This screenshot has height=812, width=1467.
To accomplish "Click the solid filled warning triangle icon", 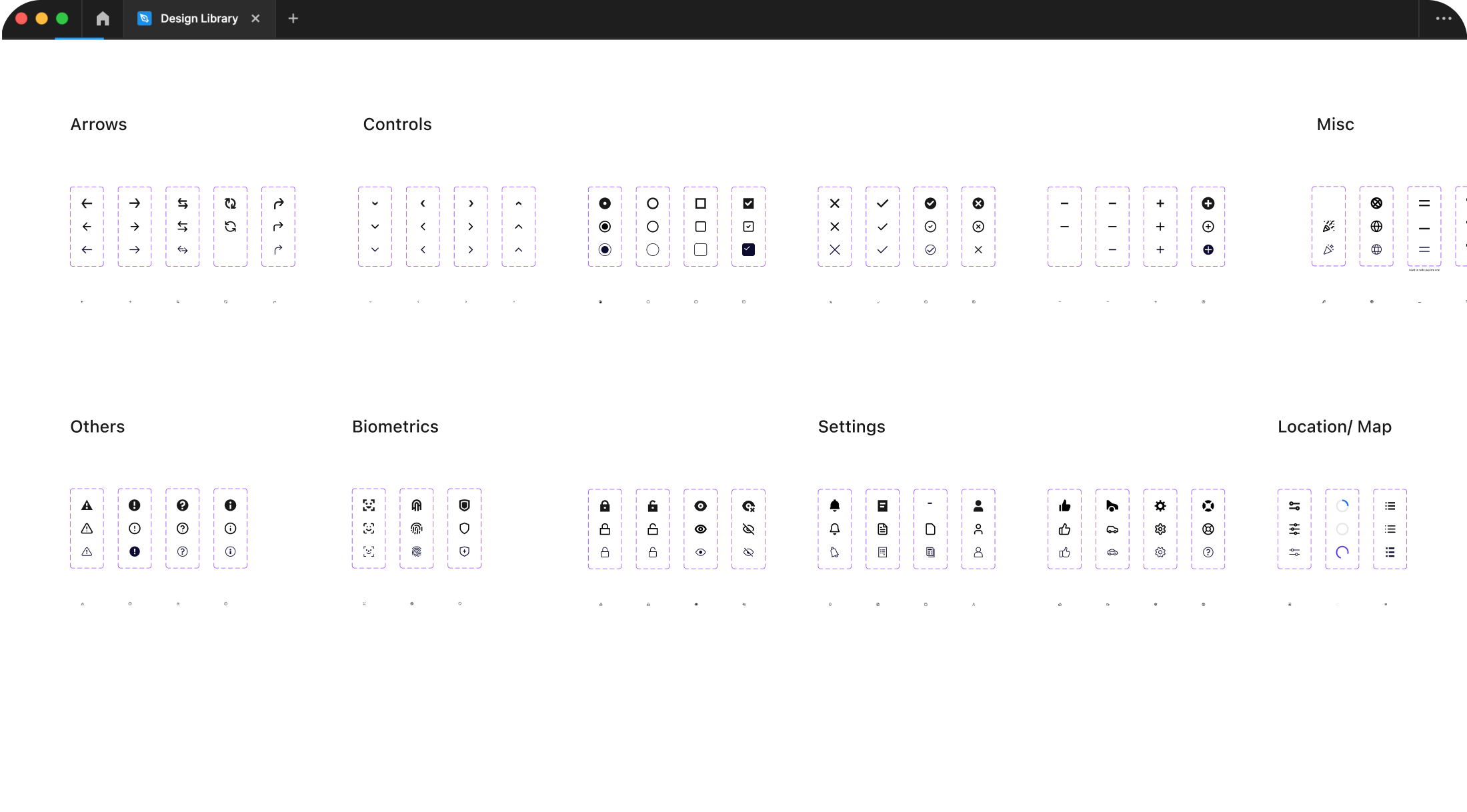I will (87, 506).
